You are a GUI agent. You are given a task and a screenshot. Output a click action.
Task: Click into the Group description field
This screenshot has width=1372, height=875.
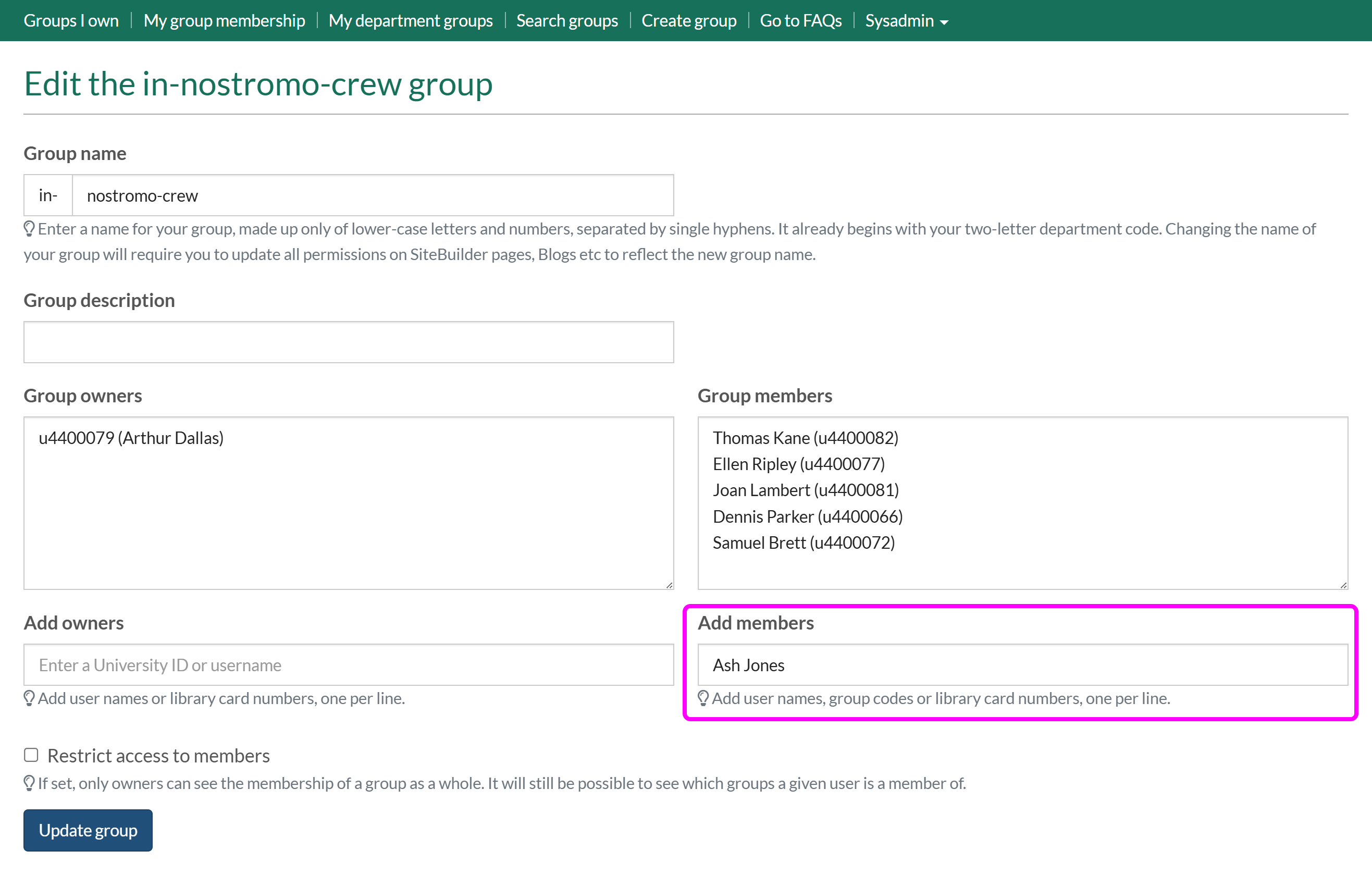348,342
